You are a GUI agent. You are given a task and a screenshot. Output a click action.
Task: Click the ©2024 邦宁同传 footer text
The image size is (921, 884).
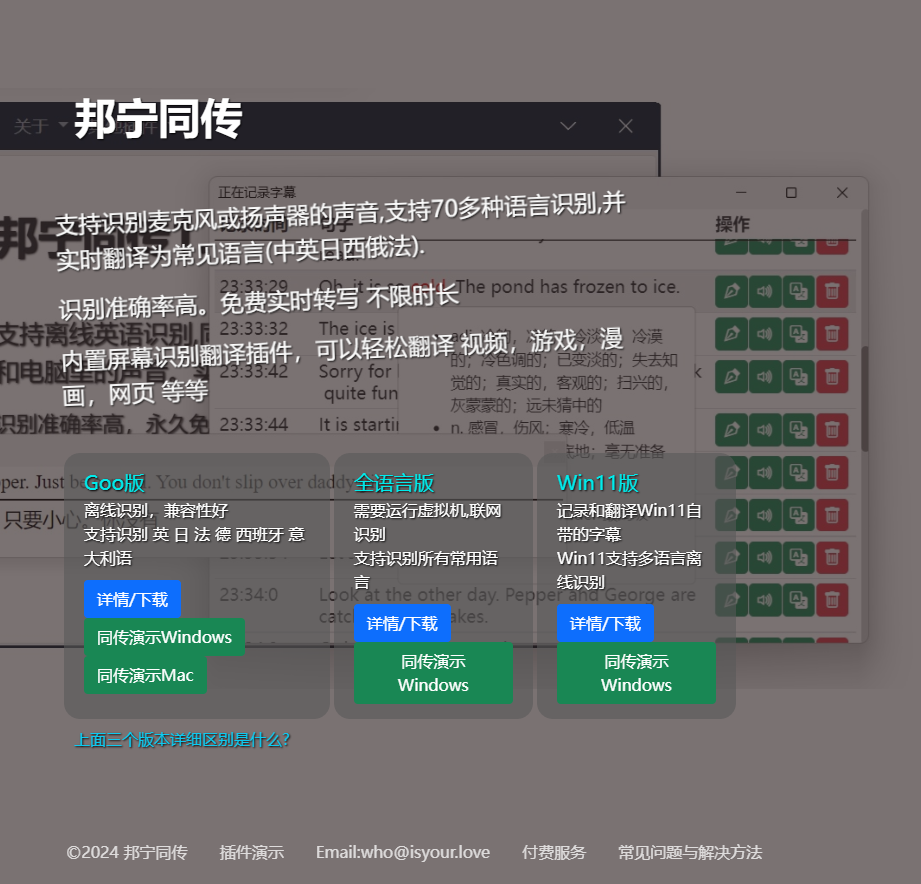tap(127, 852)
